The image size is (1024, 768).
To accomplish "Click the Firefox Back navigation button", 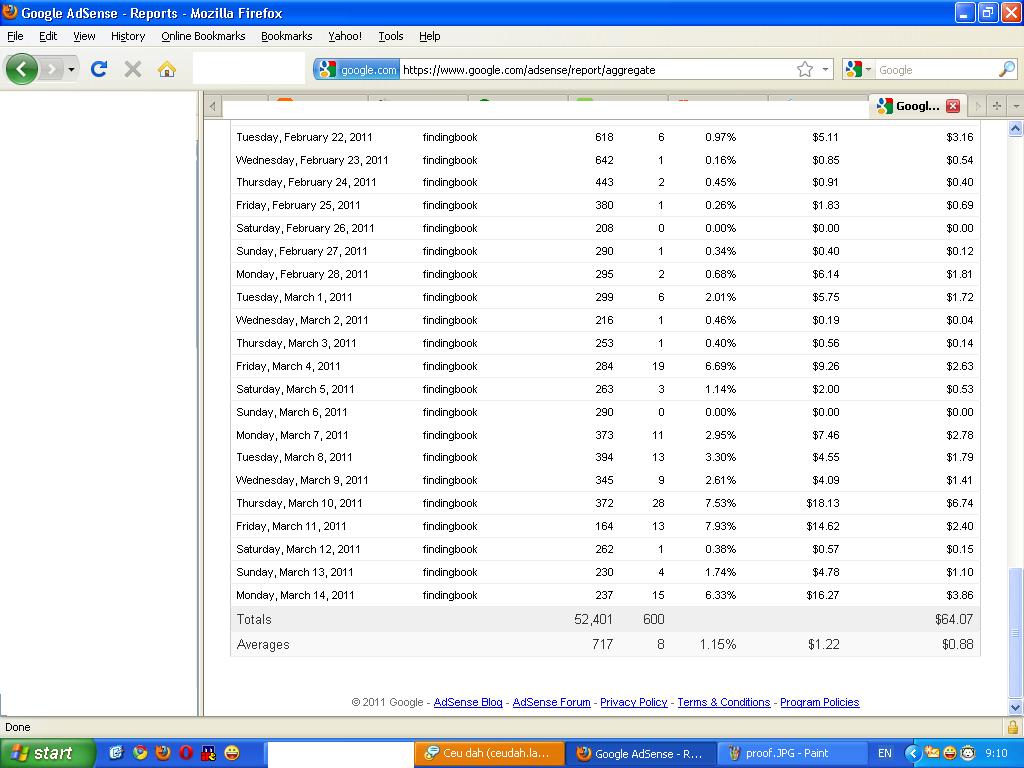I will coord(22,69).
